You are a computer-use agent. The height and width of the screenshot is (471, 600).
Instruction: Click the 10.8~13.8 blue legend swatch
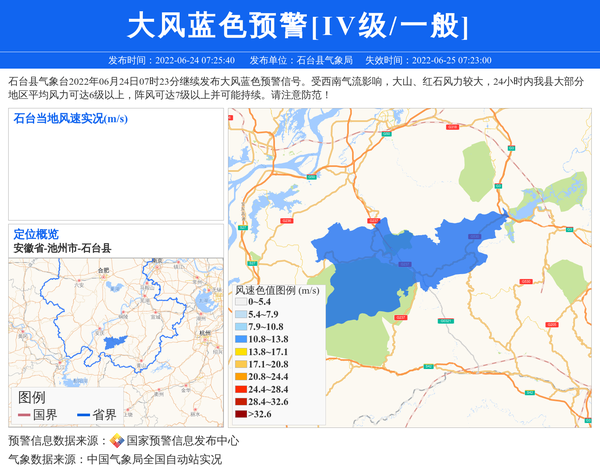click(x=240, y=339)
